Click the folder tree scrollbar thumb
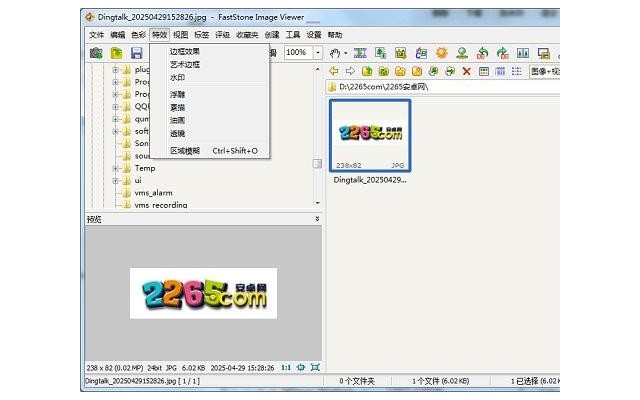Viewport: 640px width, 400px height. [317, 164]
